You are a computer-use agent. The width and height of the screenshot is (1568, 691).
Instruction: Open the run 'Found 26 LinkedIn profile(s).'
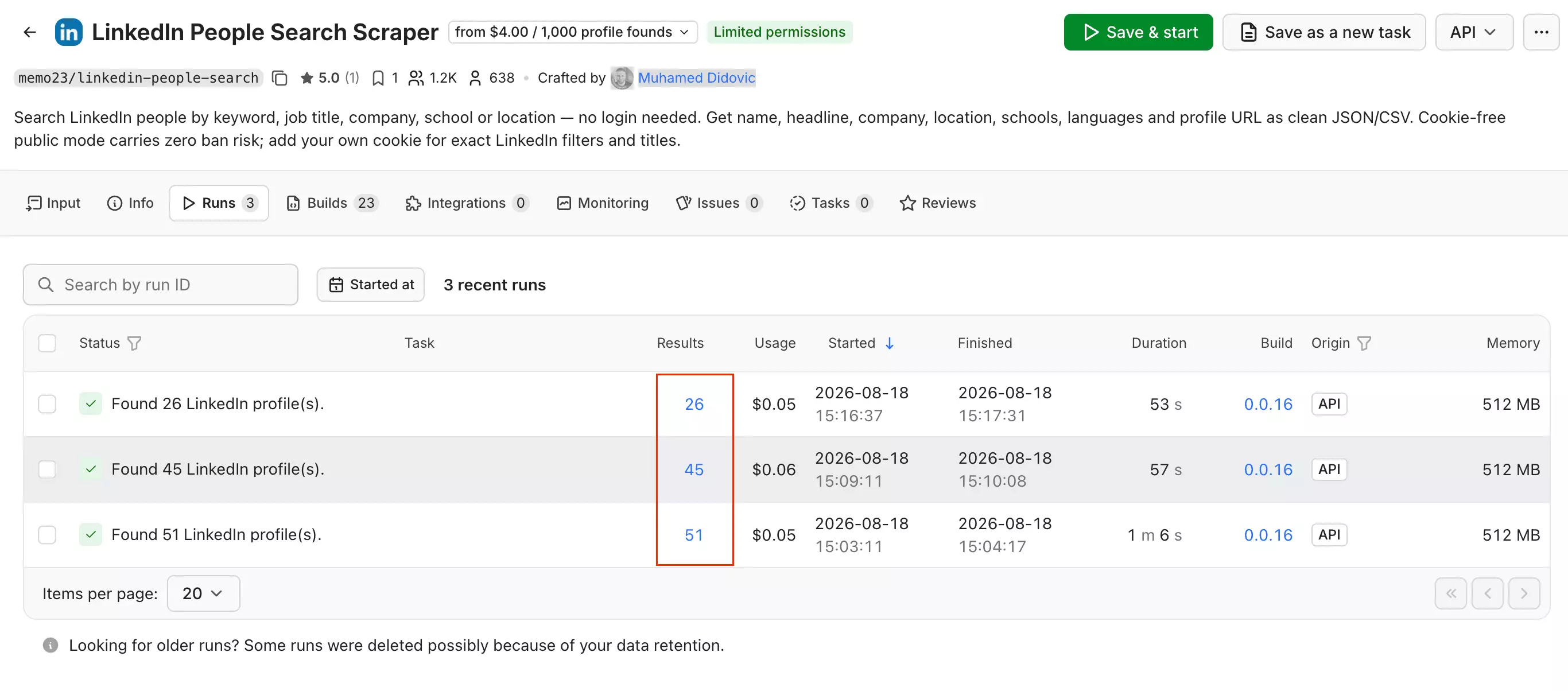(x=218, y=404)
